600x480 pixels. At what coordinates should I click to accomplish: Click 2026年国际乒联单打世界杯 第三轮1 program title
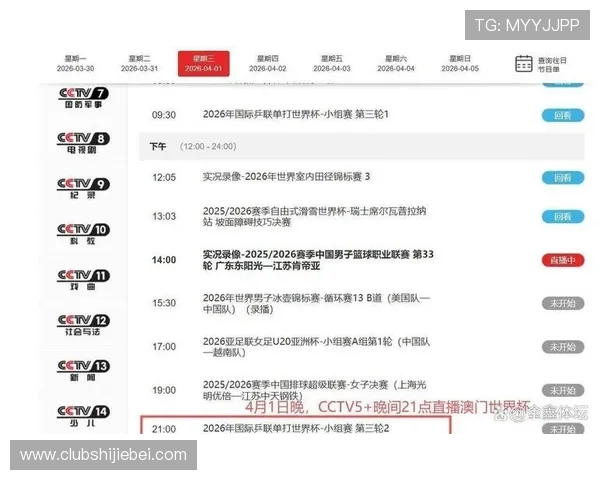(x=295, y=114)
